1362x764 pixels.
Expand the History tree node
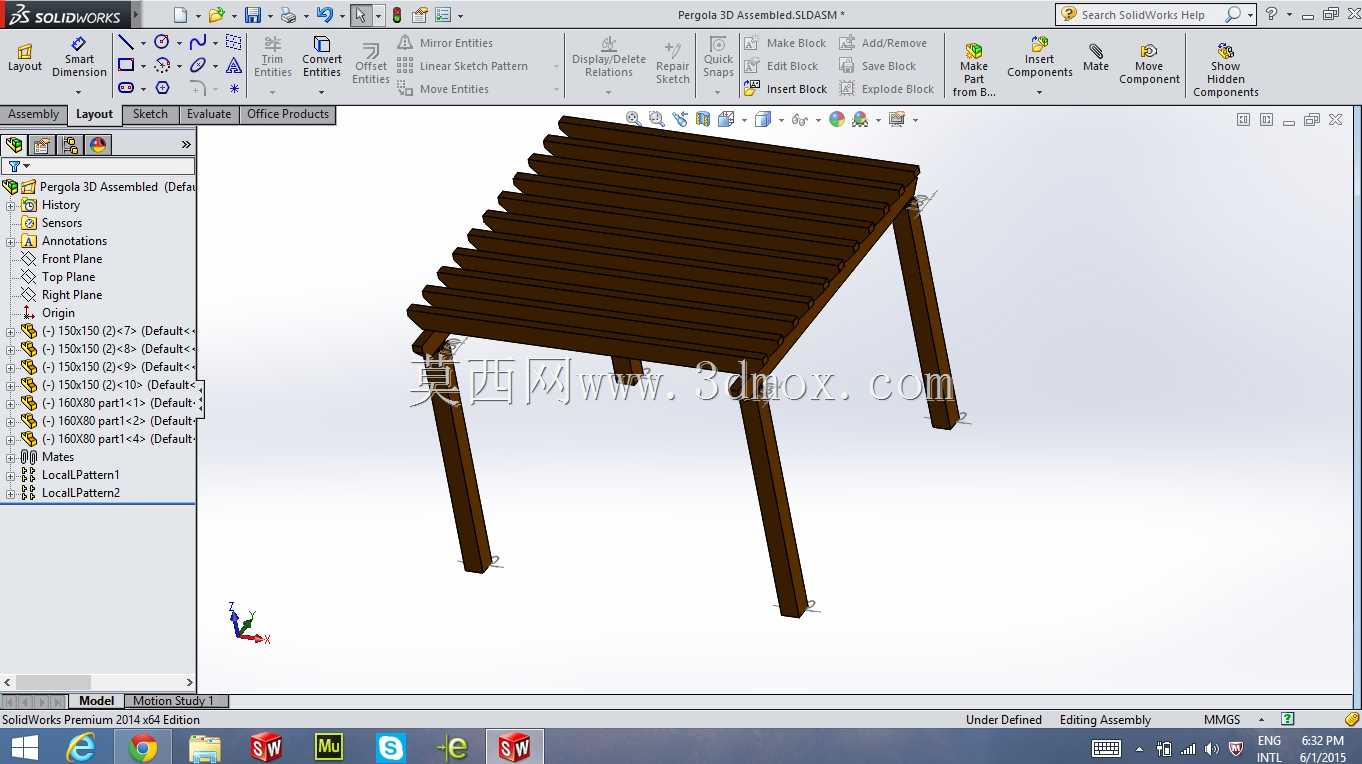tap(11, 205)
